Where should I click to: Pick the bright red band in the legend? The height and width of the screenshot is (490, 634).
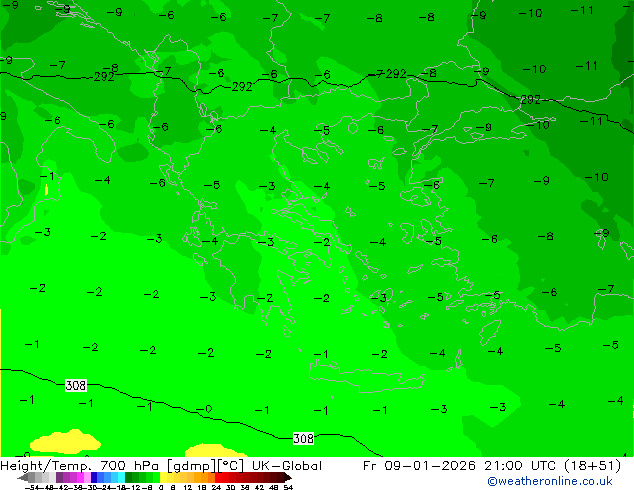[x=219, y=477]
